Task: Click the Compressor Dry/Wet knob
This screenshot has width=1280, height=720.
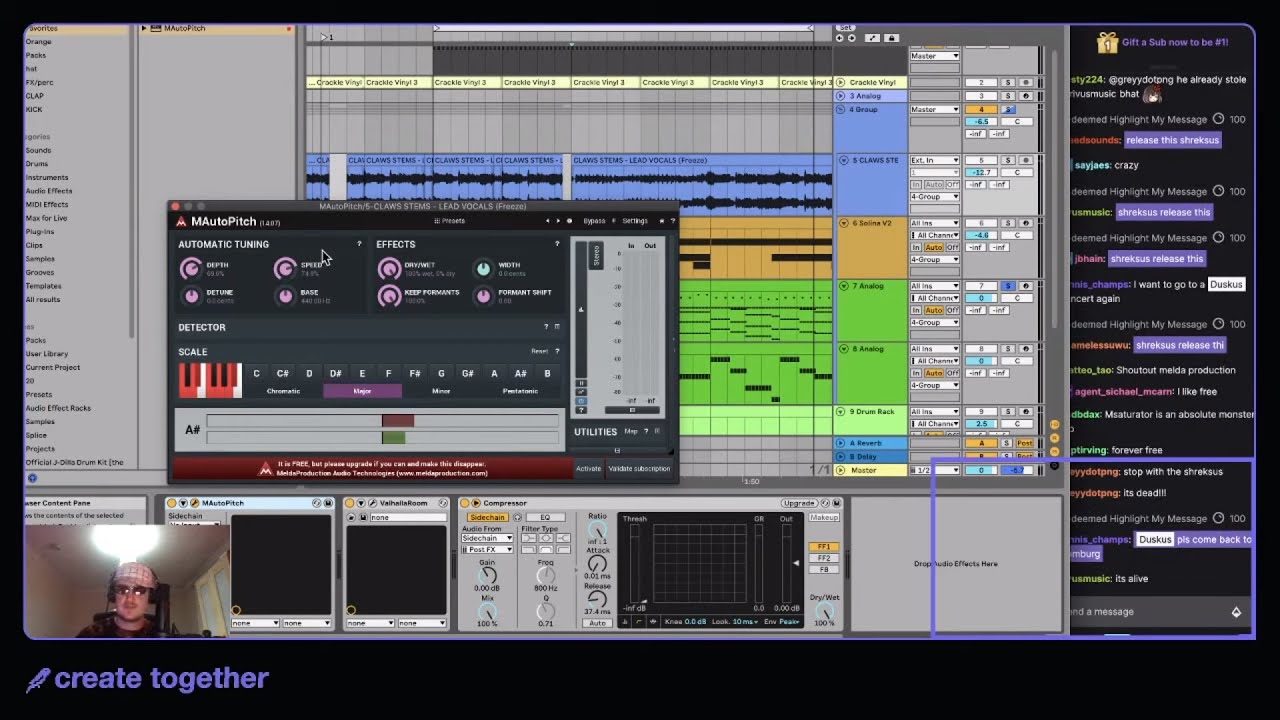Action: pos(824,611)
